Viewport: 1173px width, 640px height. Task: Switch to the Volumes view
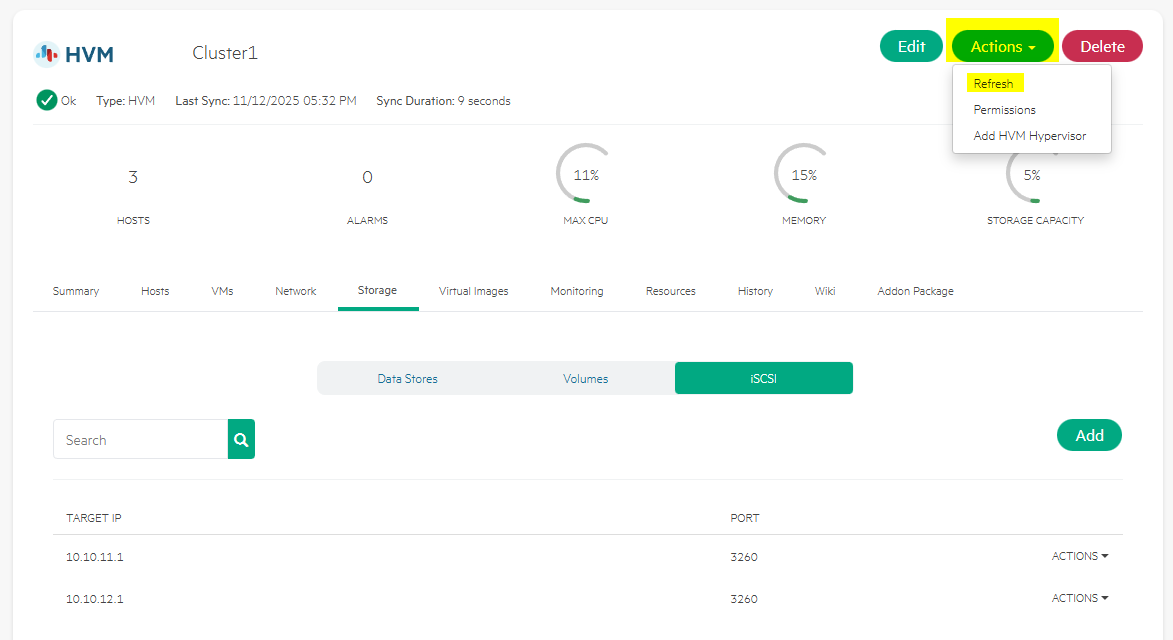585,379
